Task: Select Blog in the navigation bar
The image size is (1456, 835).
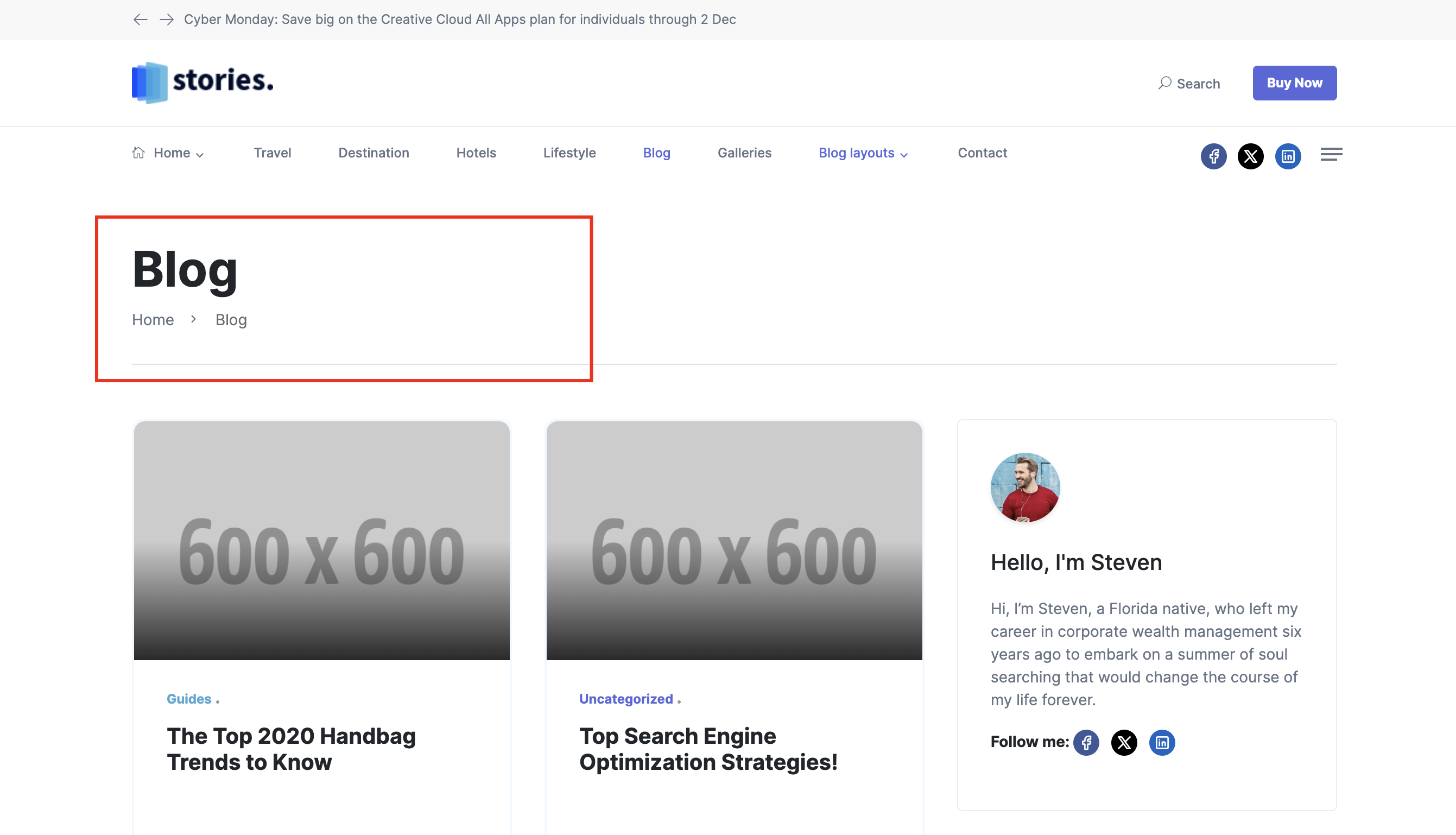Action: (656, 153)
